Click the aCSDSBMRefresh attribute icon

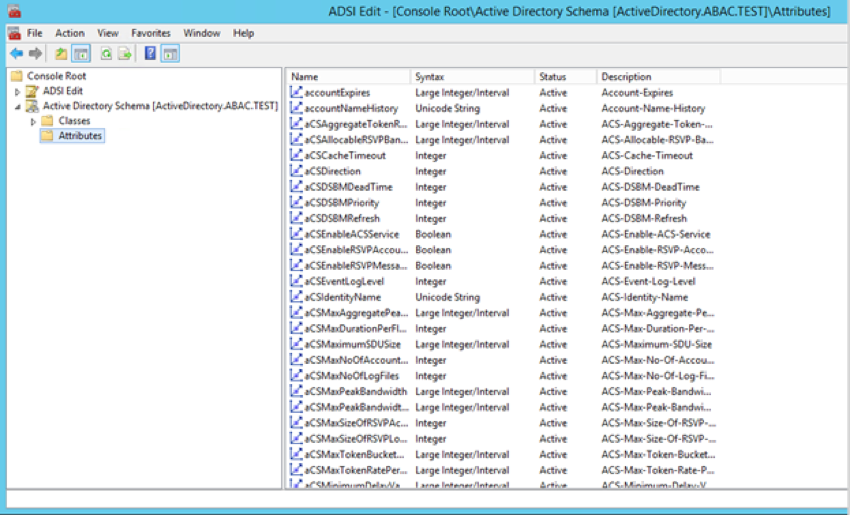(297, 218)
